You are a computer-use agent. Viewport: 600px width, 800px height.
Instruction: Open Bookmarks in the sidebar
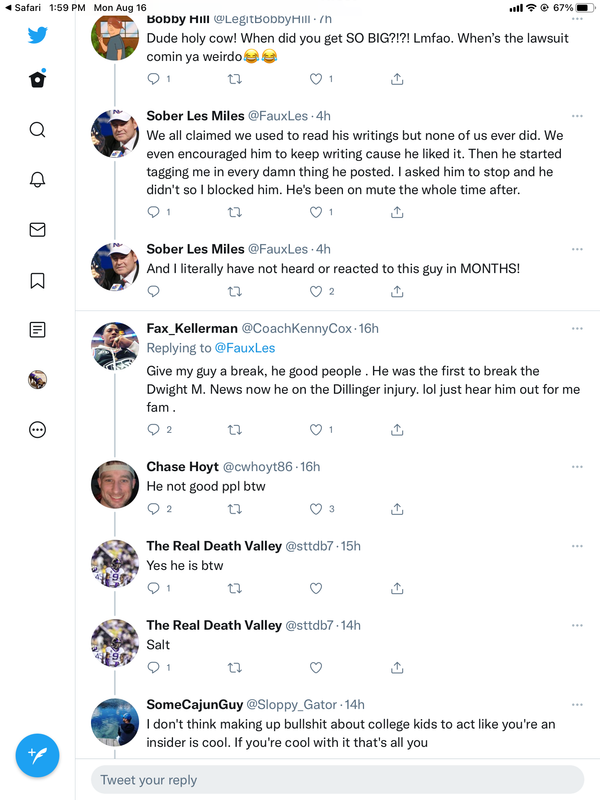click(37, 280)
